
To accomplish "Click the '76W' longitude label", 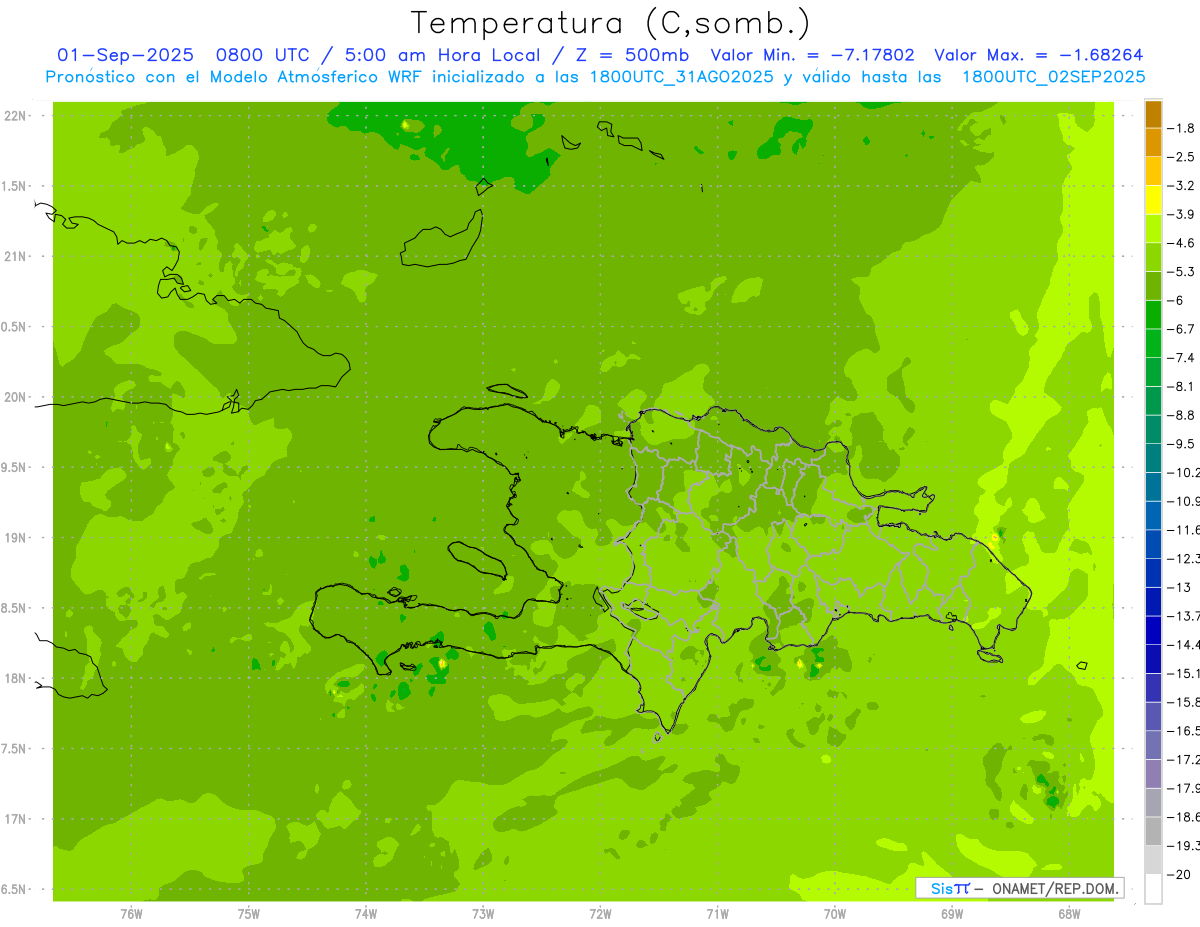I will (131, 913).
